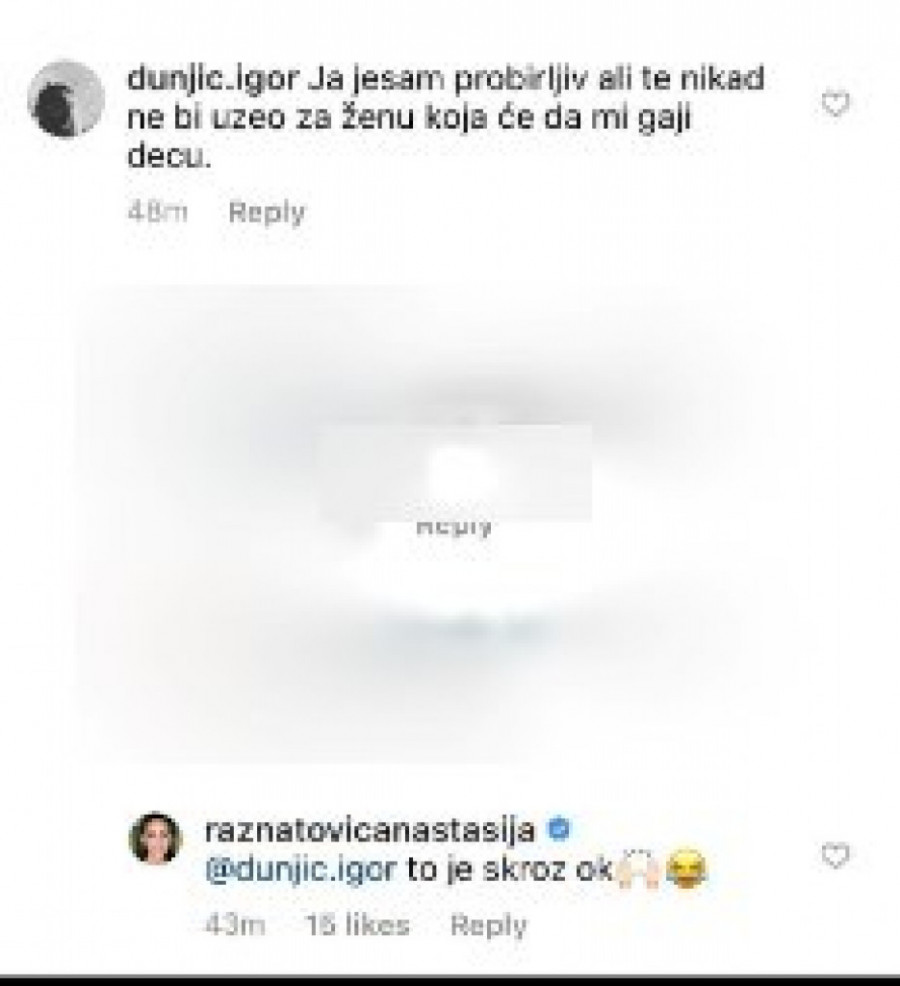Click the raised hands emoji in the reply

pyautogui.click(x=638, y=870)
